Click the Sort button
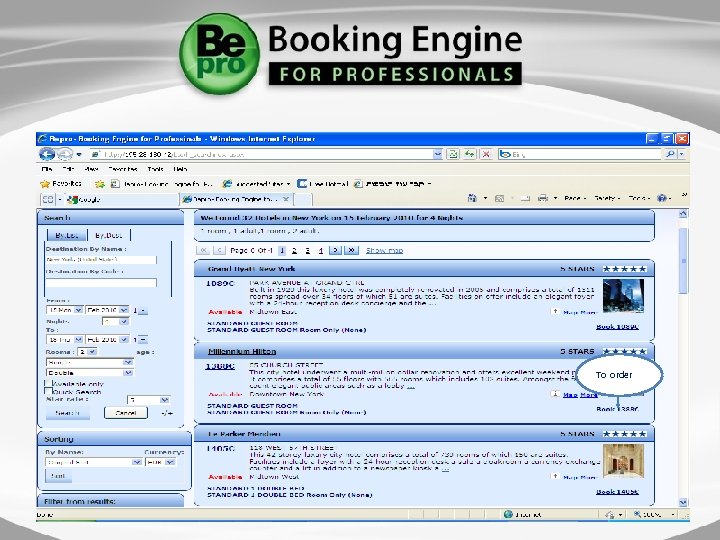Screen dimensions: 720x540 click(58, 476)
